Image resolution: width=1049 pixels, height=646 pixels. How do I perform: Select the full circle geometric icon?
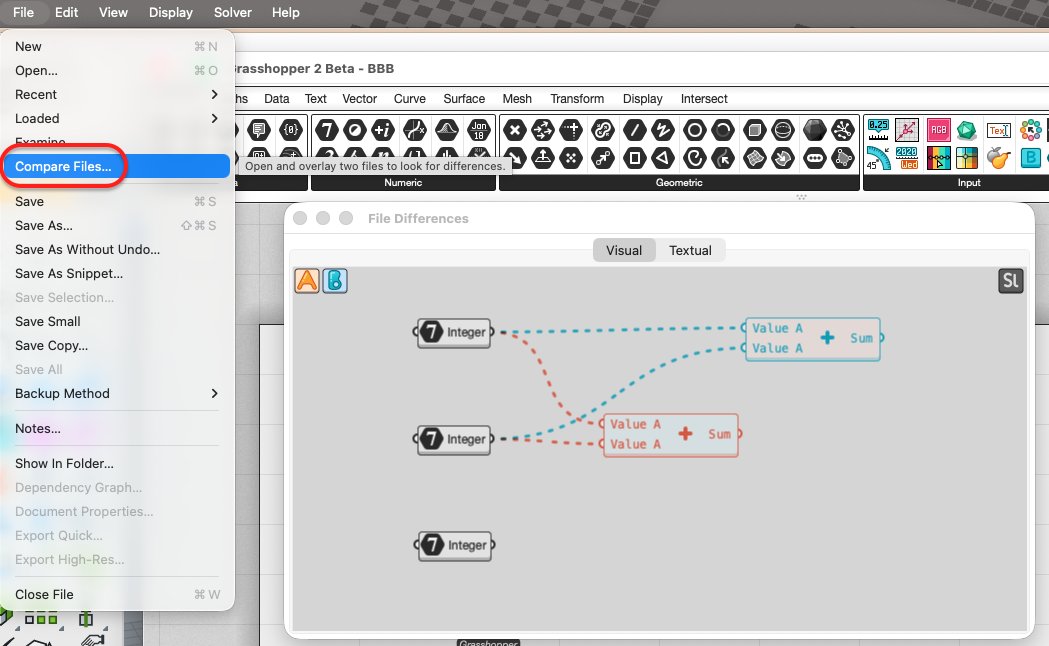tap(694, 130)
